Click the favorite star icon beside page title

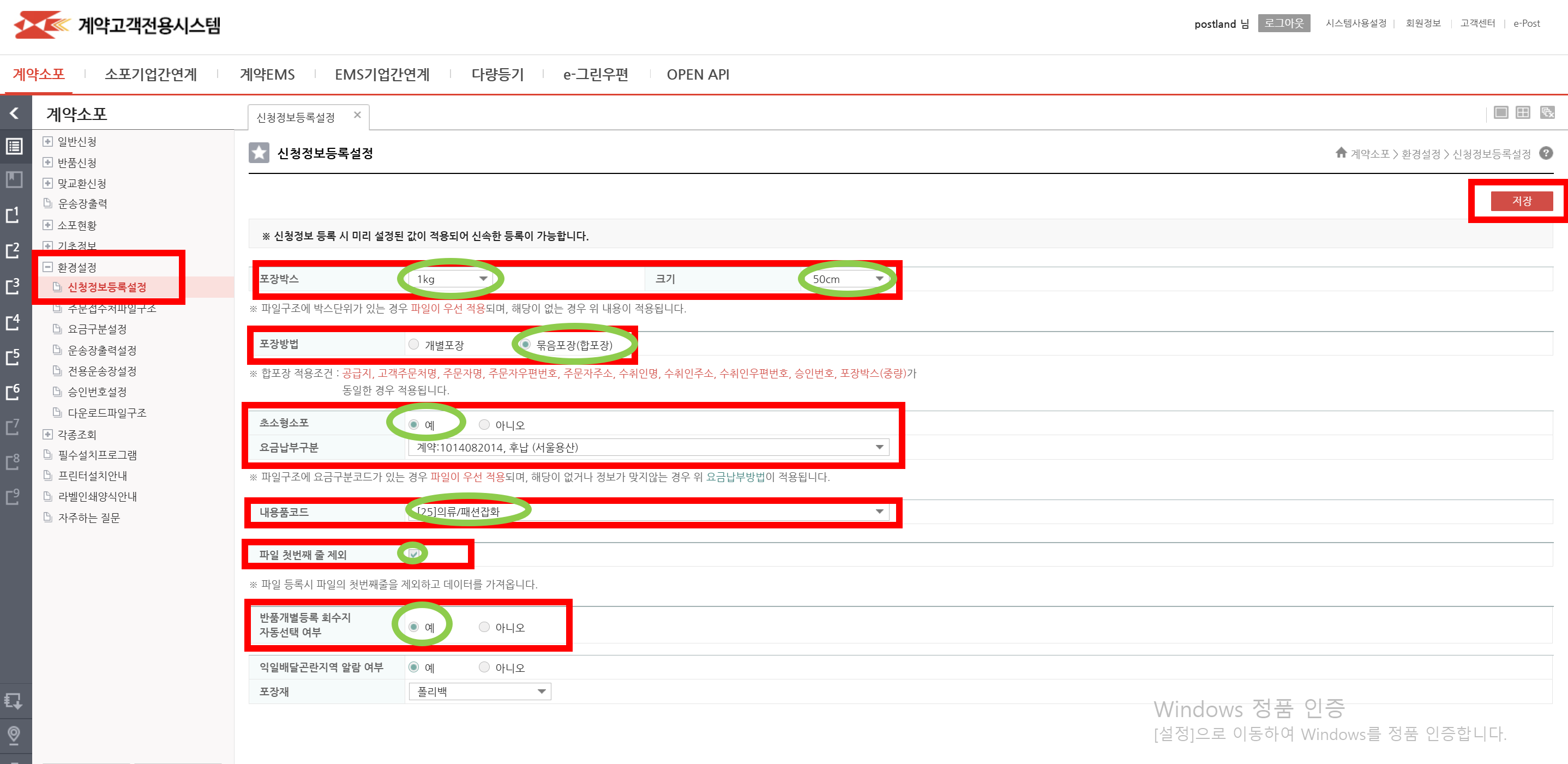point(259,153)
